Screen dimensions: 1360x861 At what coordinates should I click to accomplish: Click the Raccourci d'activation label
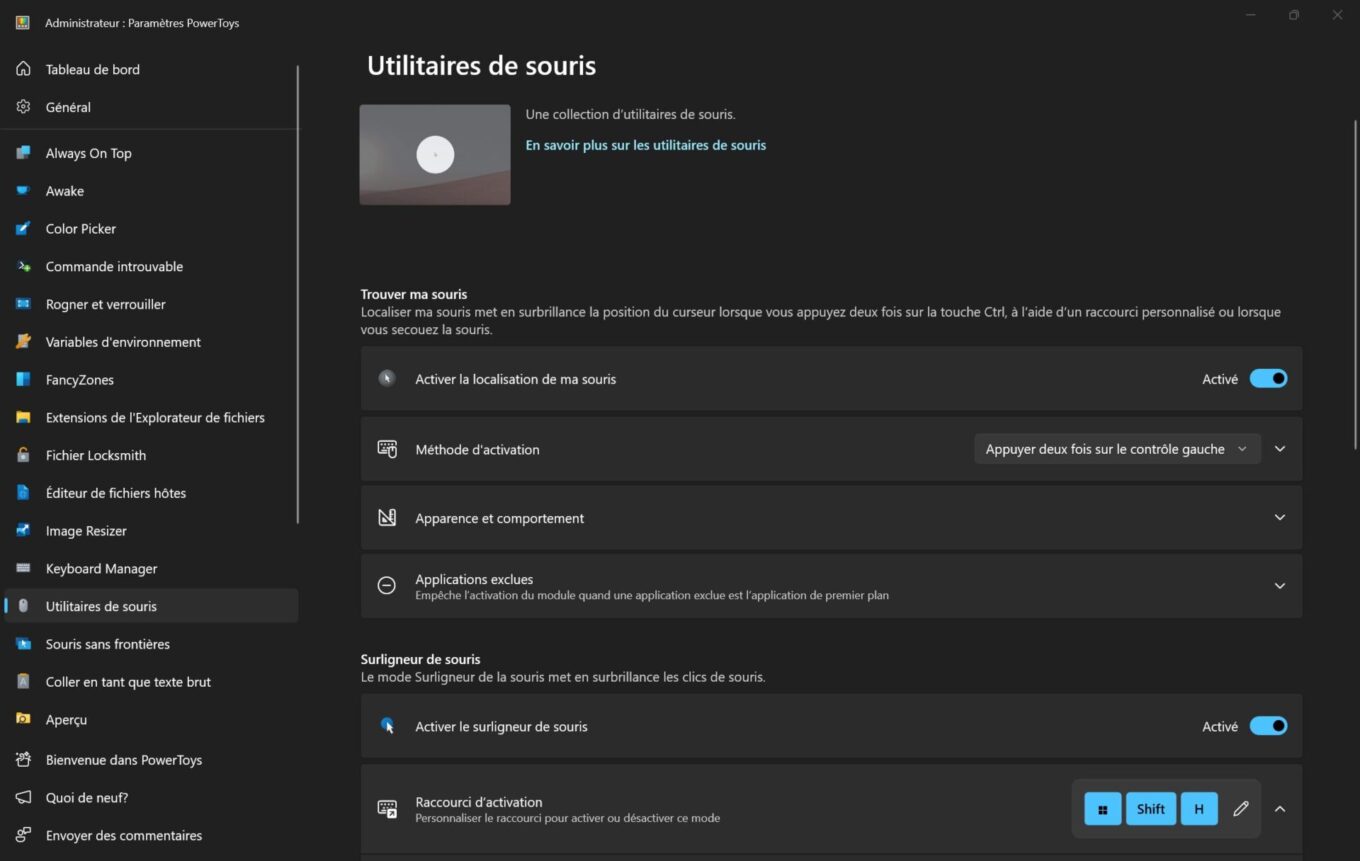tap(479, 802)
